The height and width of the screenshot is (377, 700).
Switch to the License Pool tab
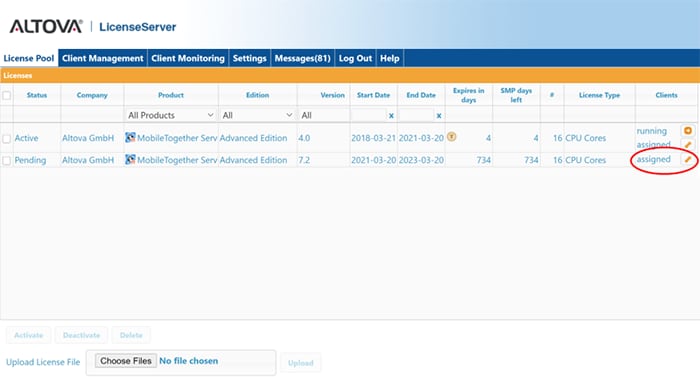(29, 58)
